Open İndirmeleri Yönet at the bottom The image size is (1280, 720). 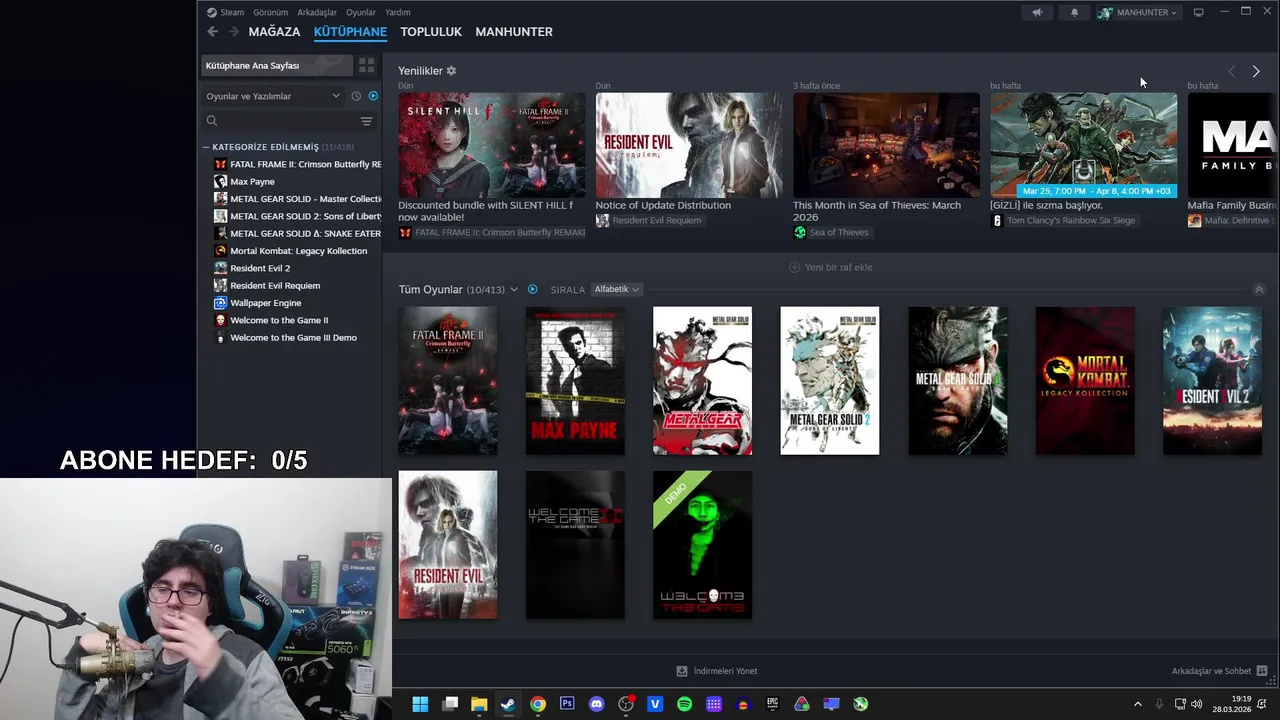[717, 671]
